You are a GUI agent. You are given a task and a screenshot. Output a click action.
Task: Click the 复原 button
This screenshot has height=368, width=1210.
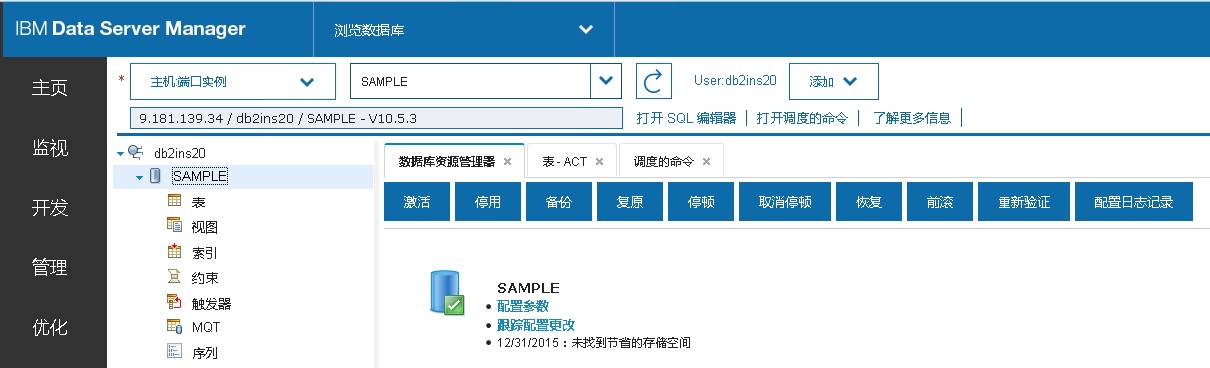(629, 201)
